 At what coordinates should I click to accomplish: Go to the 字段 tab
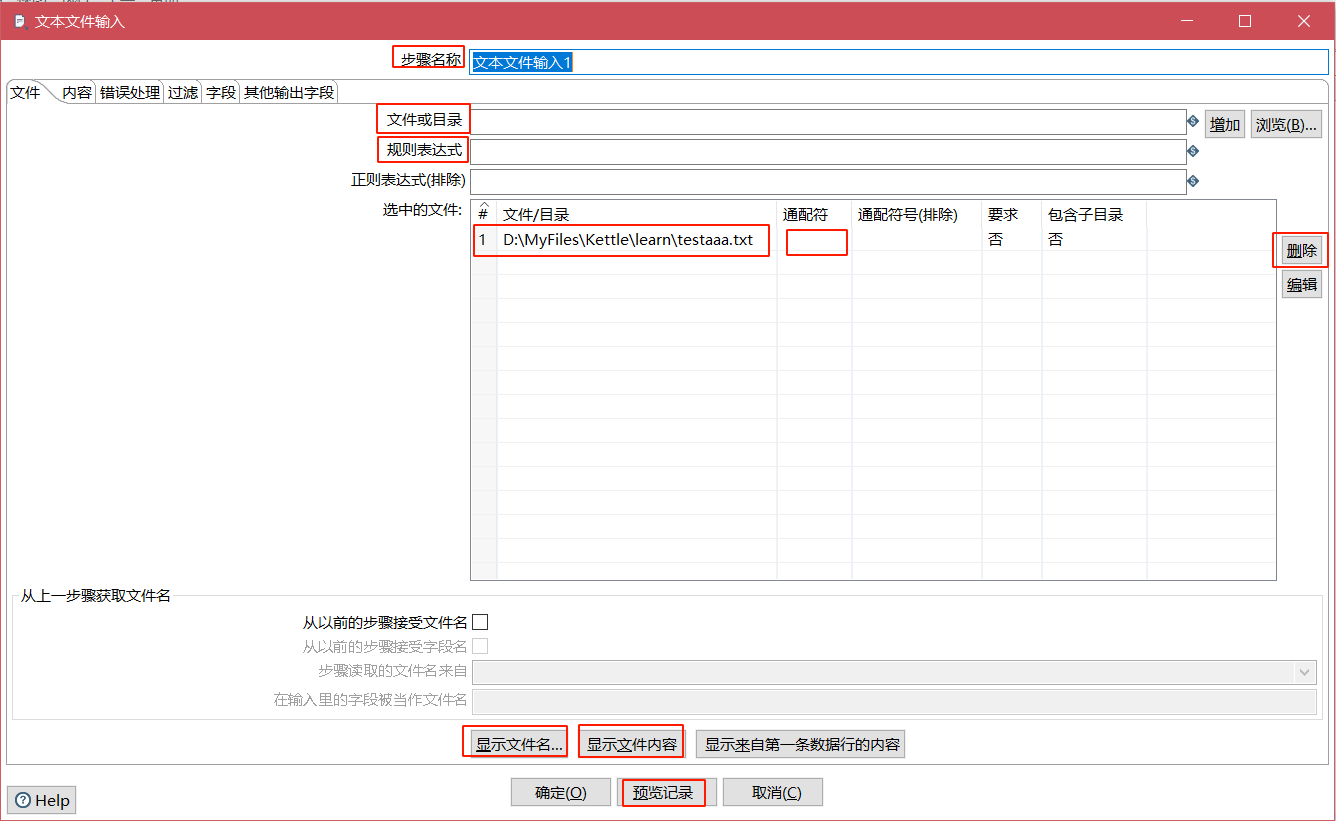coord(221,93)
